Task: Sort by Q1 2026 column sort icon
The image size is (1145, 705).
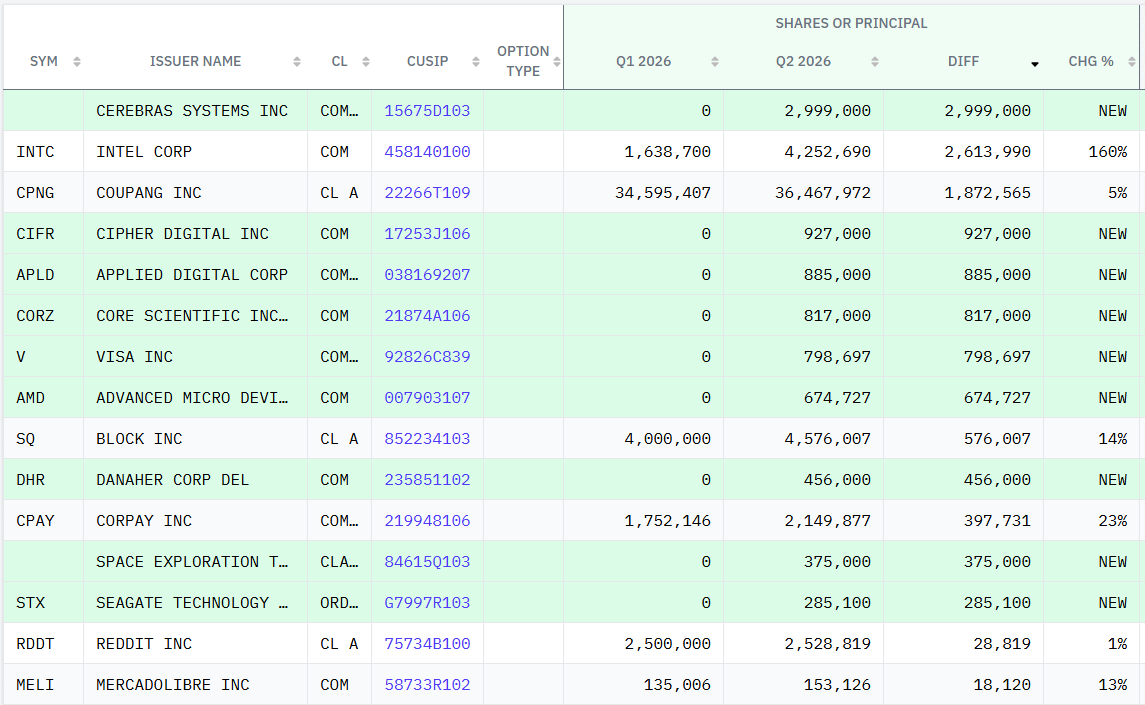Action: 715,62
